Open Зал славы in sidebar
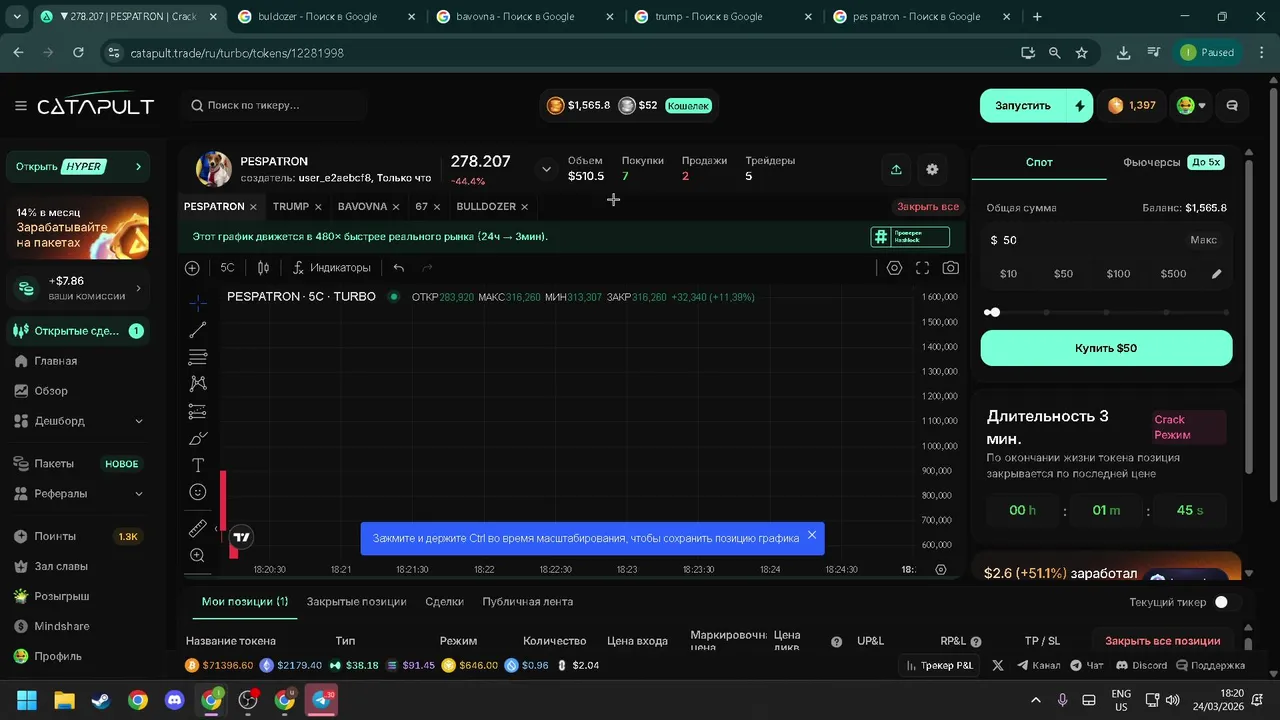The width and height of the screenshot is (1280, 720). [x=61, y=566]
